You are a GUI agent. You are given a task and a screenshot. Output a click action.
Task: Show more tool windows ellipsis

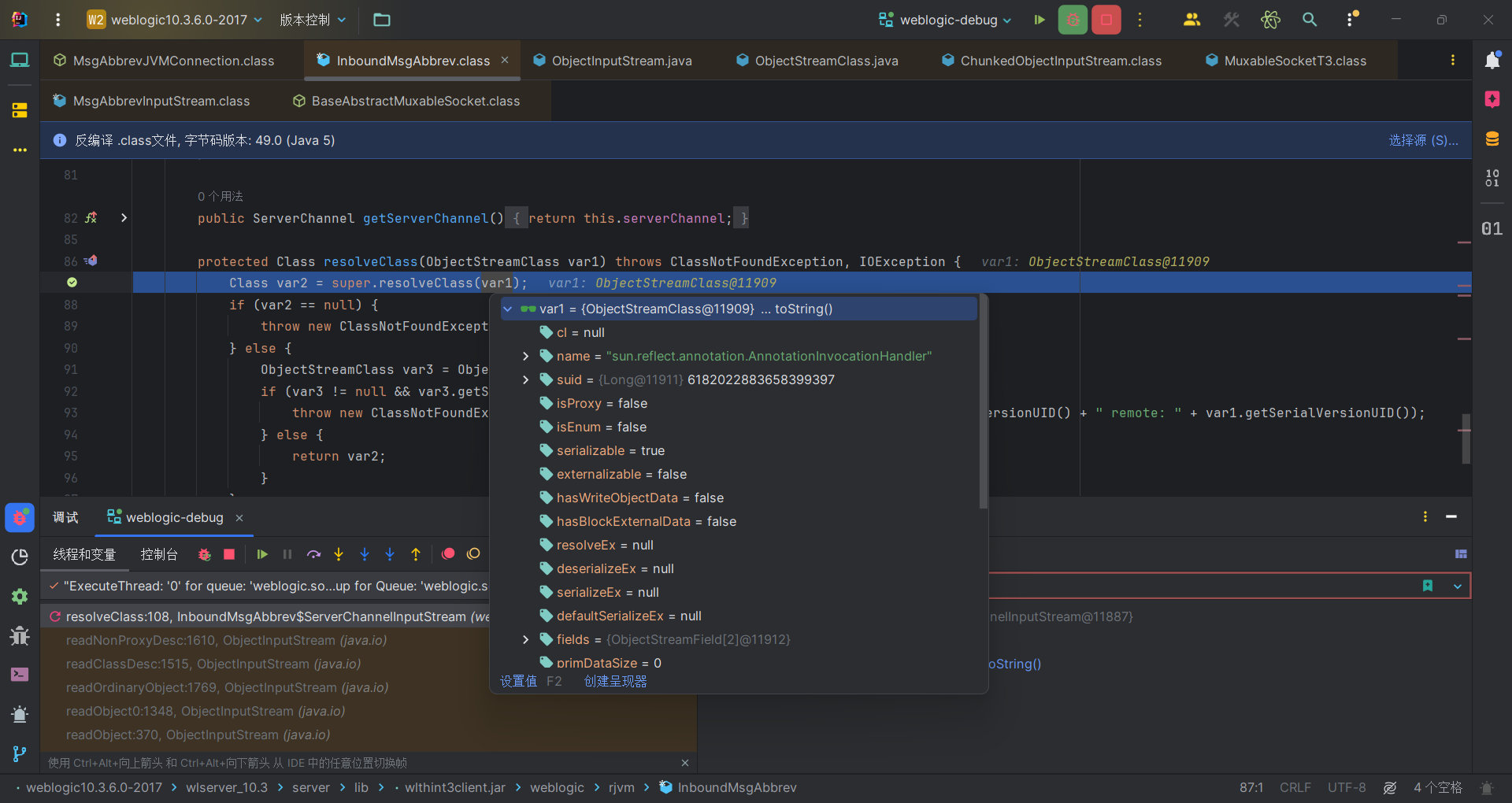pyautogui.click(x=20, y=150)
